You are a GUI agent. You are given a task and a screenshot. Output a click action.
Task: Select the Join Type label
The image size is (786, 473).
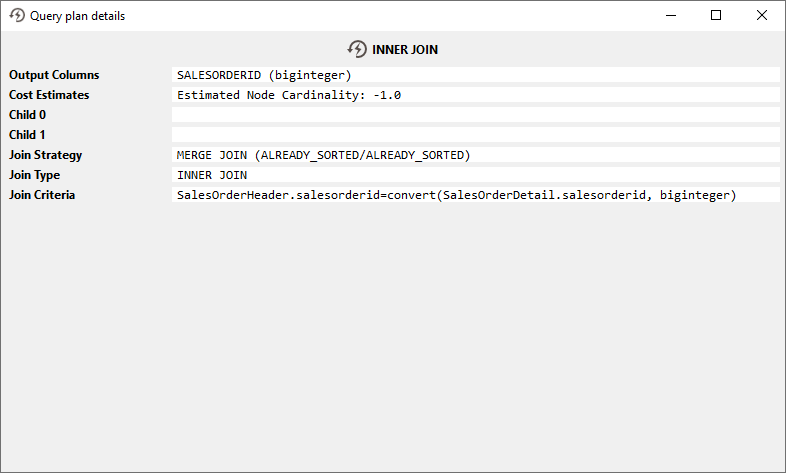point(36,175)
